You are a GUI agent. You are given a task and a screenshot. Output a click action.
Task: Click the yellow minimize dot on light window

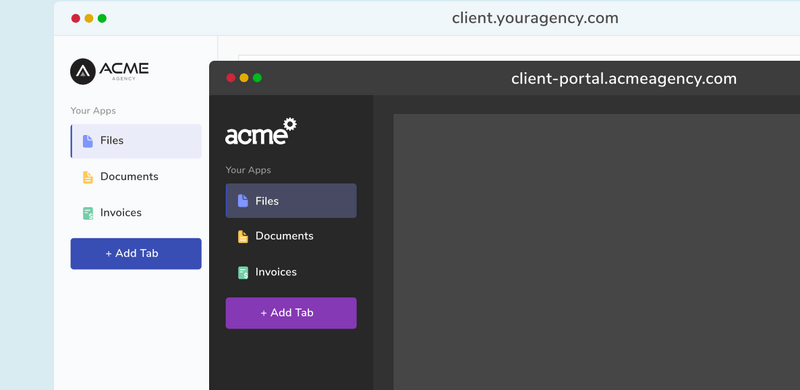pos(89,18)
